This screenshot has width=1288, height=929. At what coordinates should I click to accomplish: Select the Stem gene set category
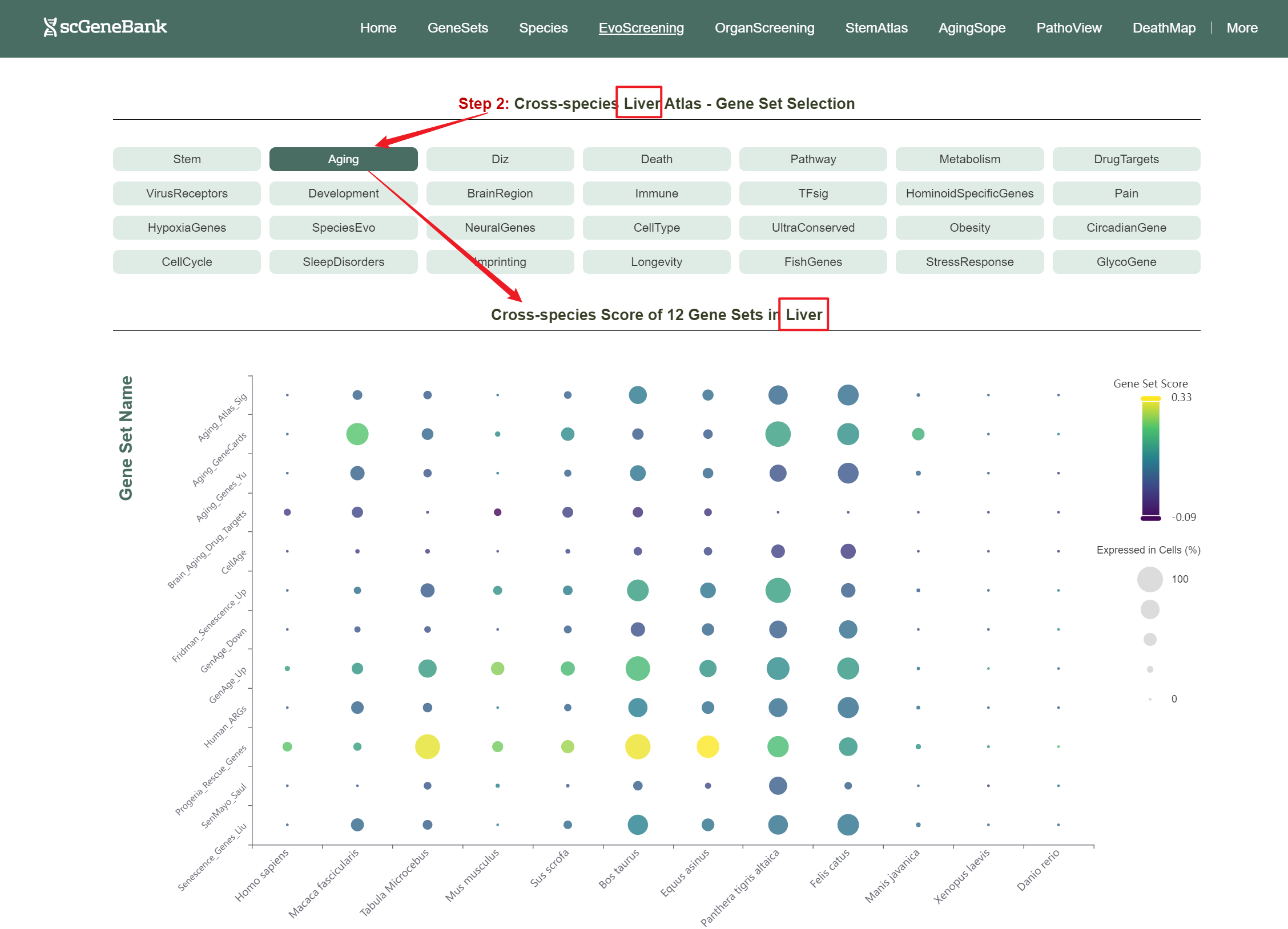(x=187, y=159)
